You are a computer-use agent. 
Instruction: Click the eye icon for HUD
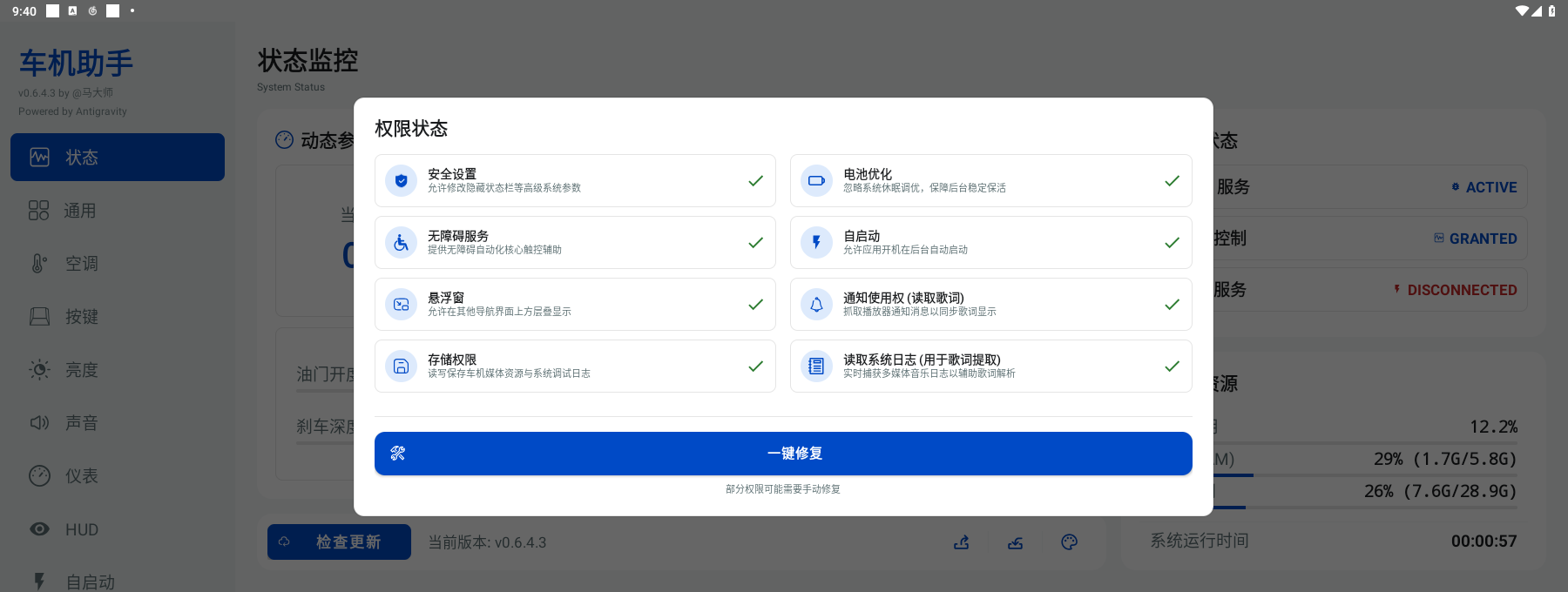[39, 529]
